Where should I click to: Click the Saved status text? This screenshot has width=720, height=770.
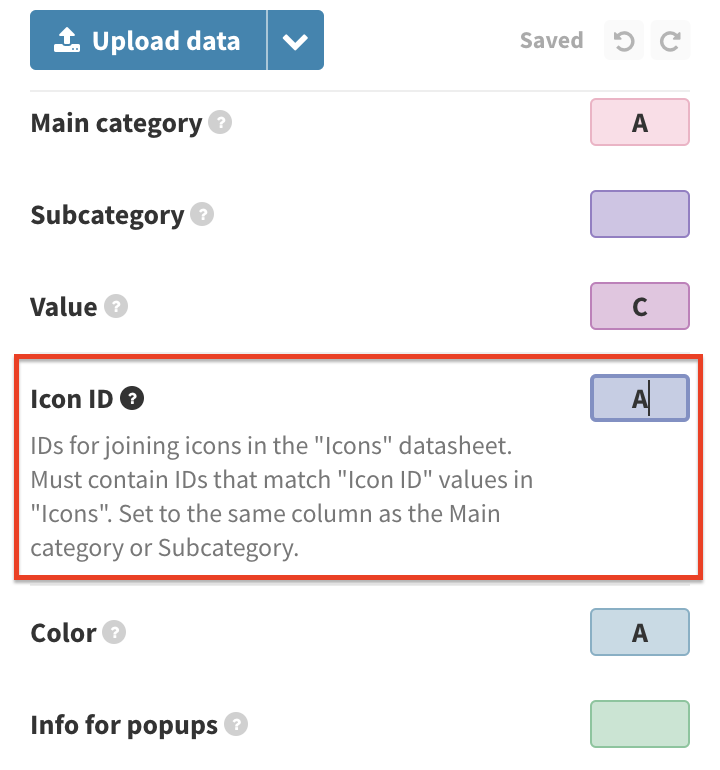pyautogui.click(x=552, y=40)
